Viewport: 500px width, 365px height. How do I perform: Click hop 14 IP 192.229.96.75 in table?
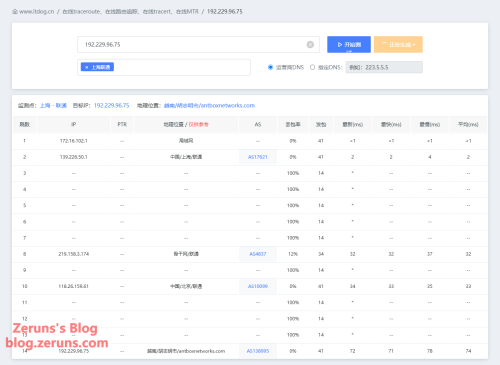(74, 351)
